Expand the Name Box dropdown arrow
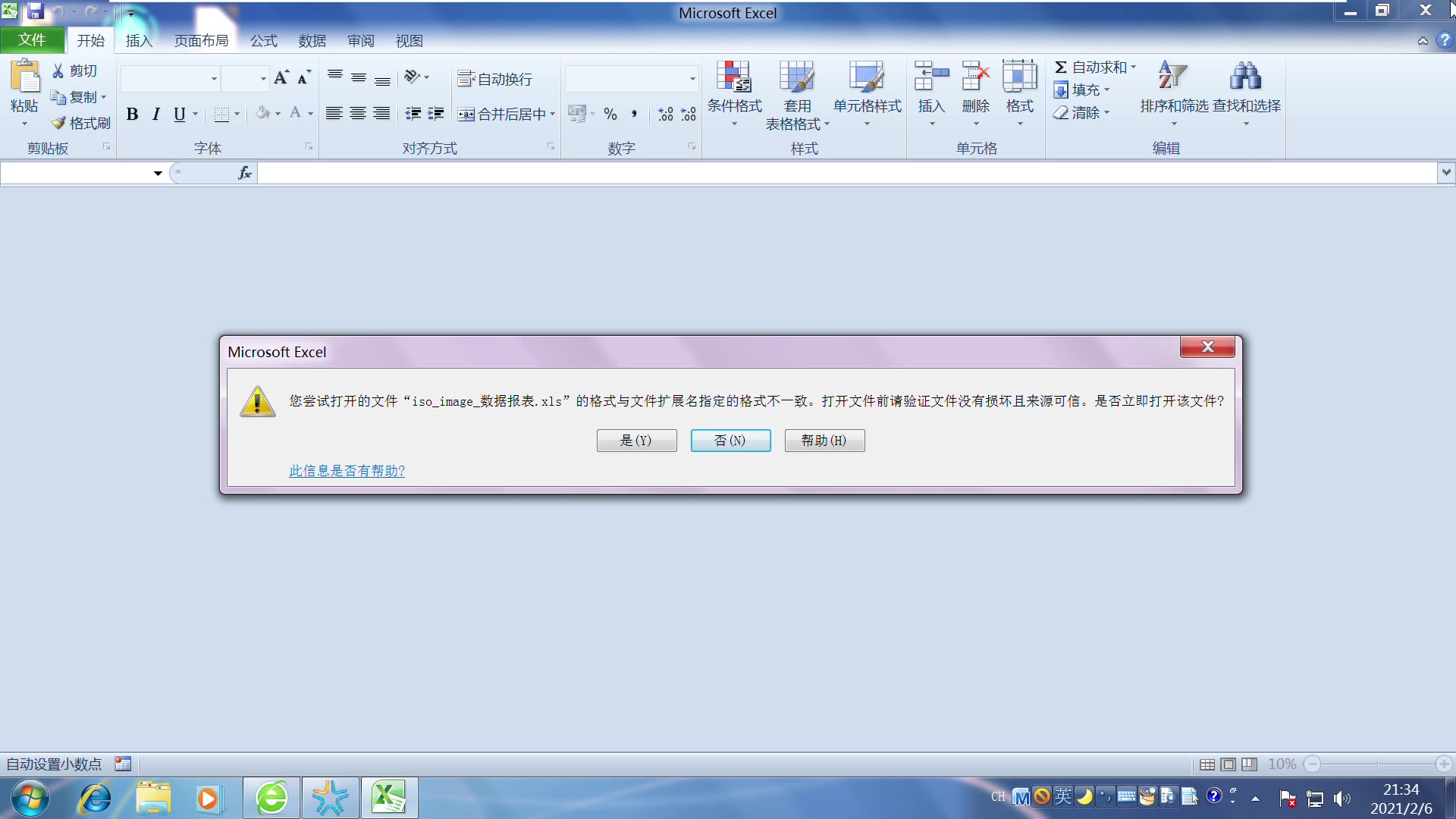This screenshot has width=1456, height=819. point(158,173)
